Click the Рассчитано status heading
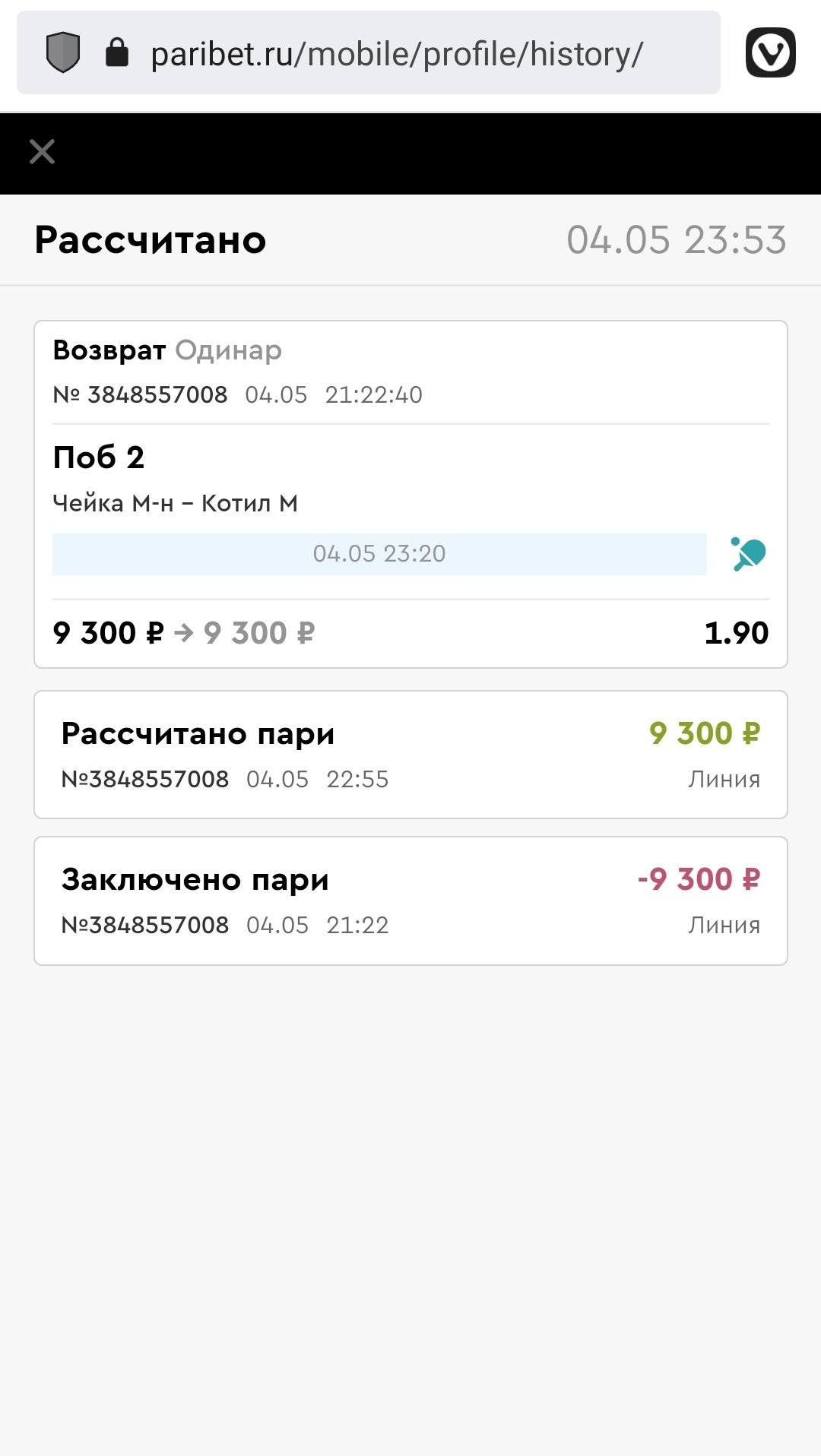Viewport: 821px width, 1456px height. [x=151, y=240]
